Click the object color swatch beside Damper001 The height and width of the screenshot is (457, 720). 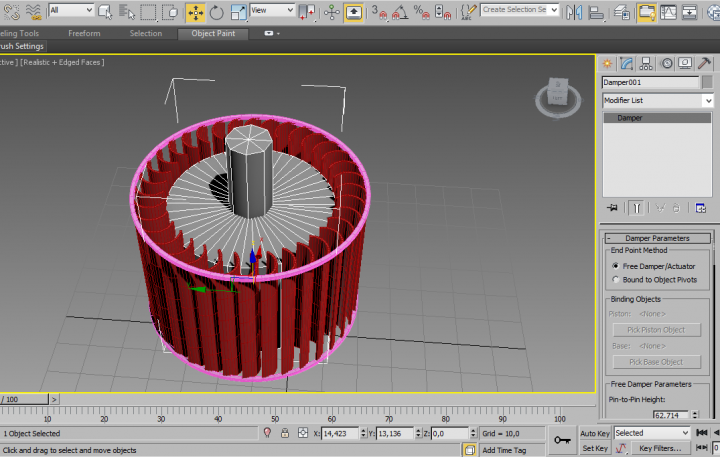pyautogui.click(x=706, y=82)
